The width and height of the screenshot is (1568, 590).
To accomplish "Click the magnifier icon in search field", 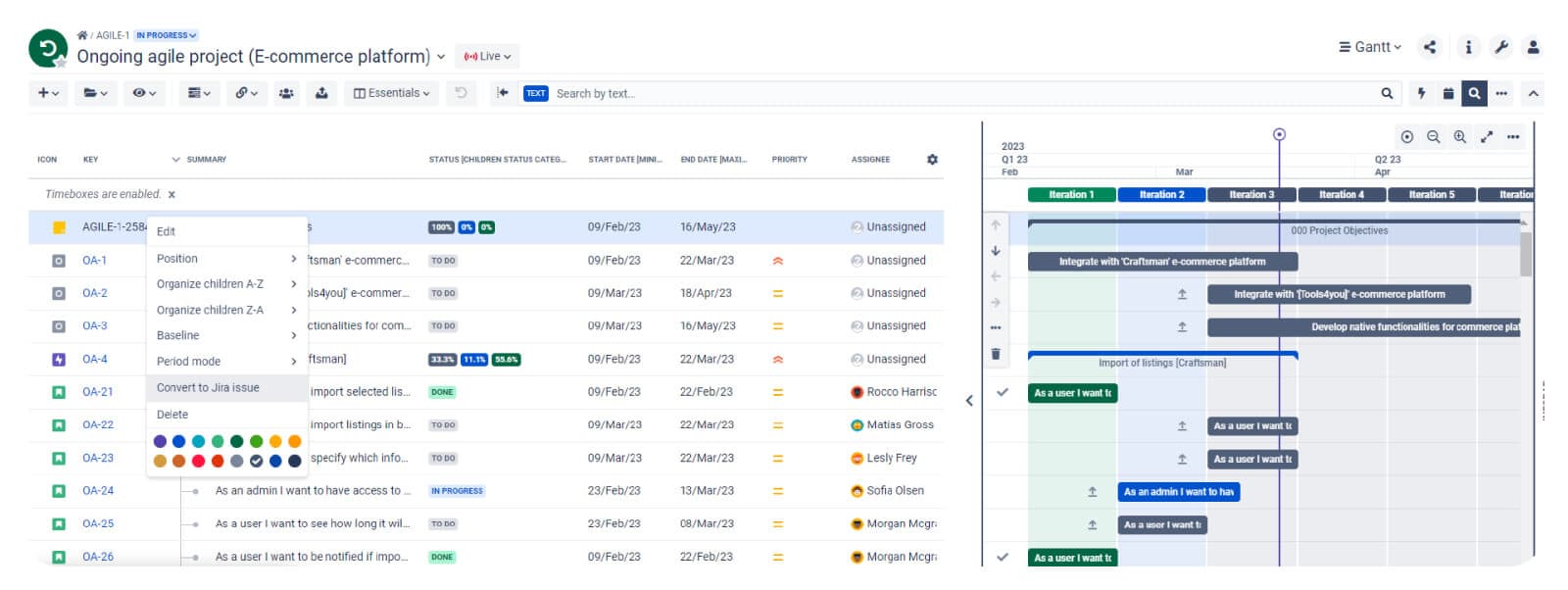I will point(1387,93).
